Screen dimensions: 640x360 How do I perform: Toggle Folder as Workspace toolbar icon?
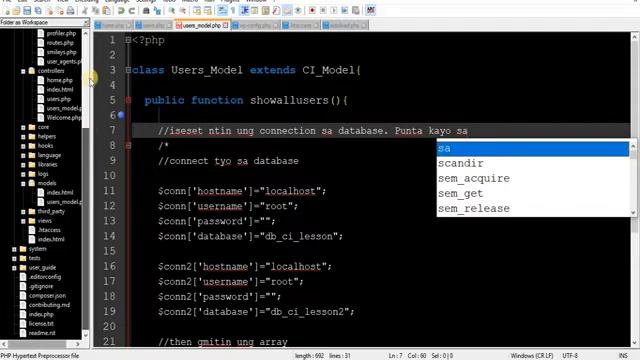click(287, 11)
